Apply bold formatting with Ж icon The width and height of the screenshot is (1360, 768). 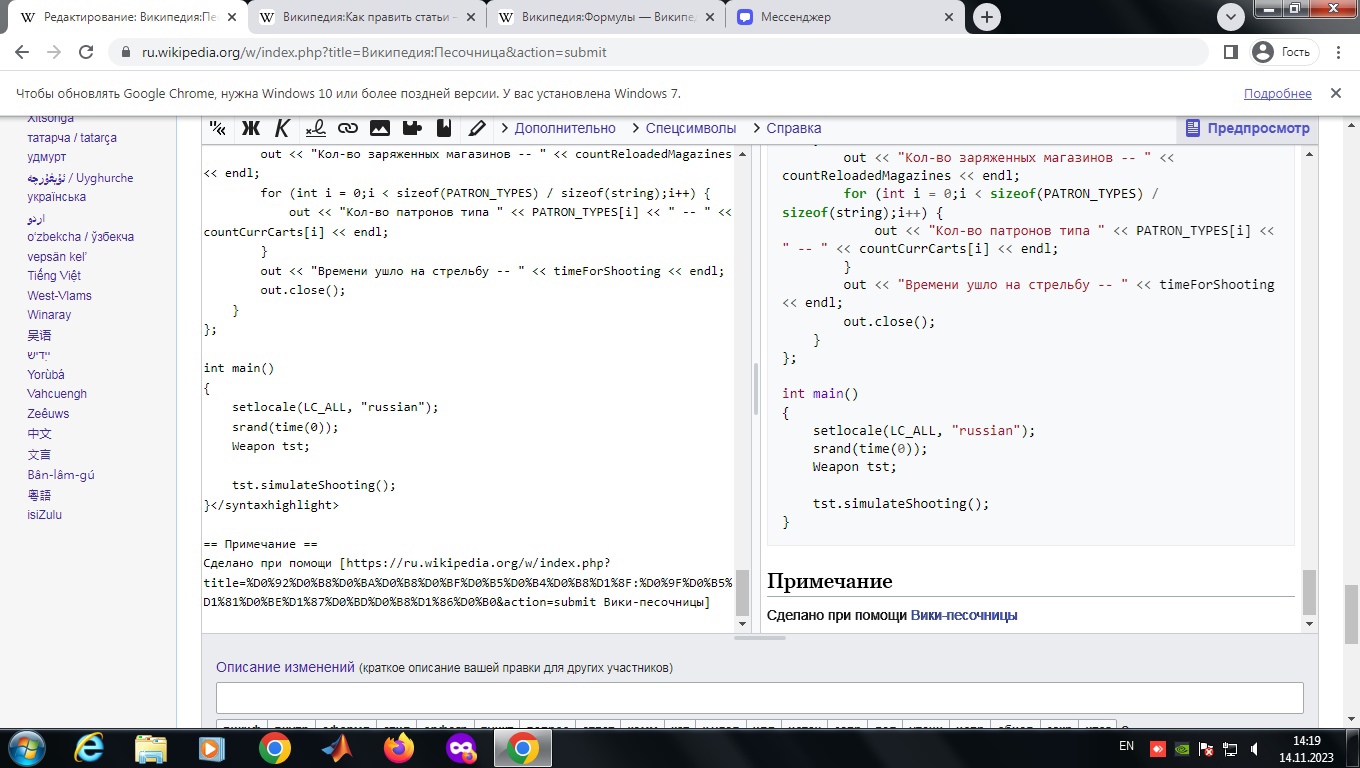point(250,128)
